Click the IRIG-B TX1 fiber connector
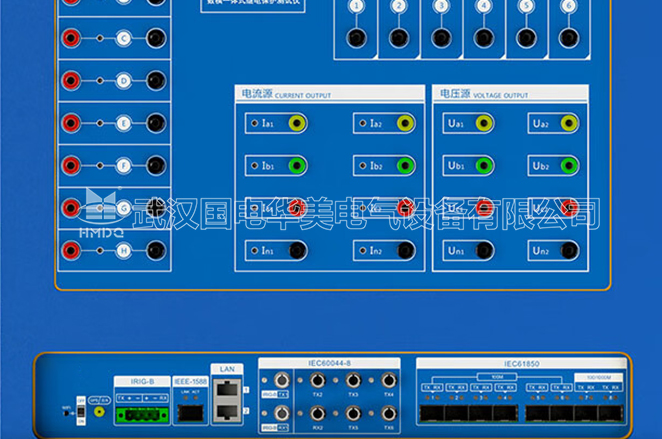 click(x=282, y=380)
